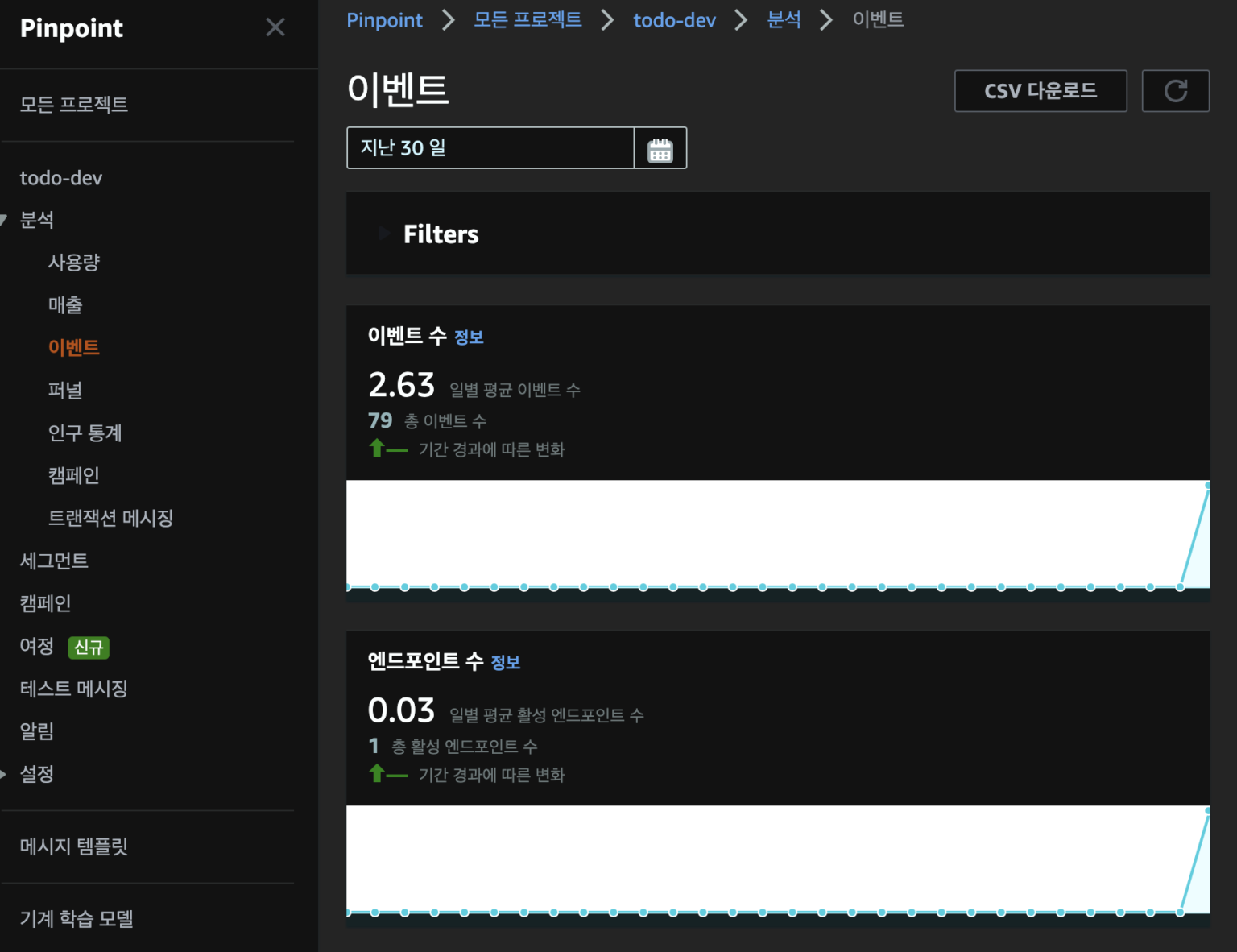Select the final data point on the events chart
This screenshot has height=952, width=1237.
[1206, 485]
